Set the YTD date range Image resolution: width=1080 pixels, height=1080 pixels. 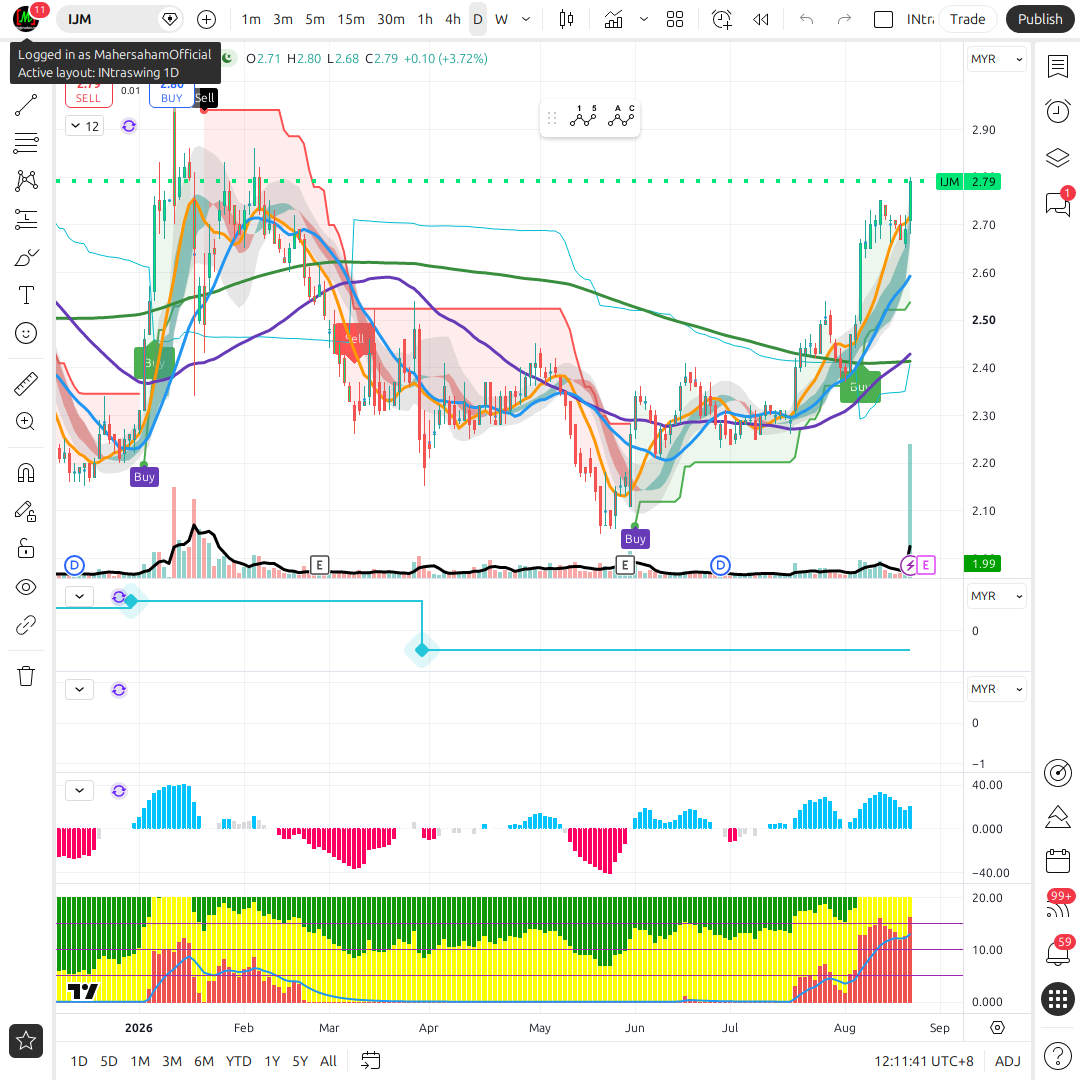[238, 1061]
